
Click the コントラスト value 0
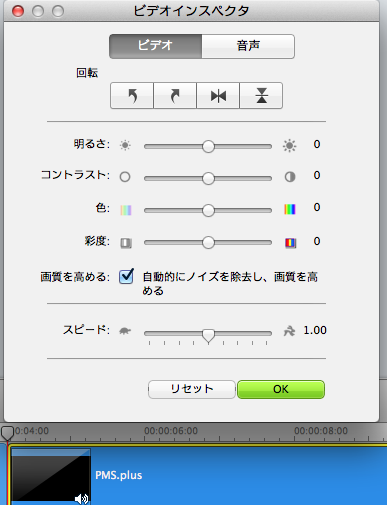coord(317,175)
